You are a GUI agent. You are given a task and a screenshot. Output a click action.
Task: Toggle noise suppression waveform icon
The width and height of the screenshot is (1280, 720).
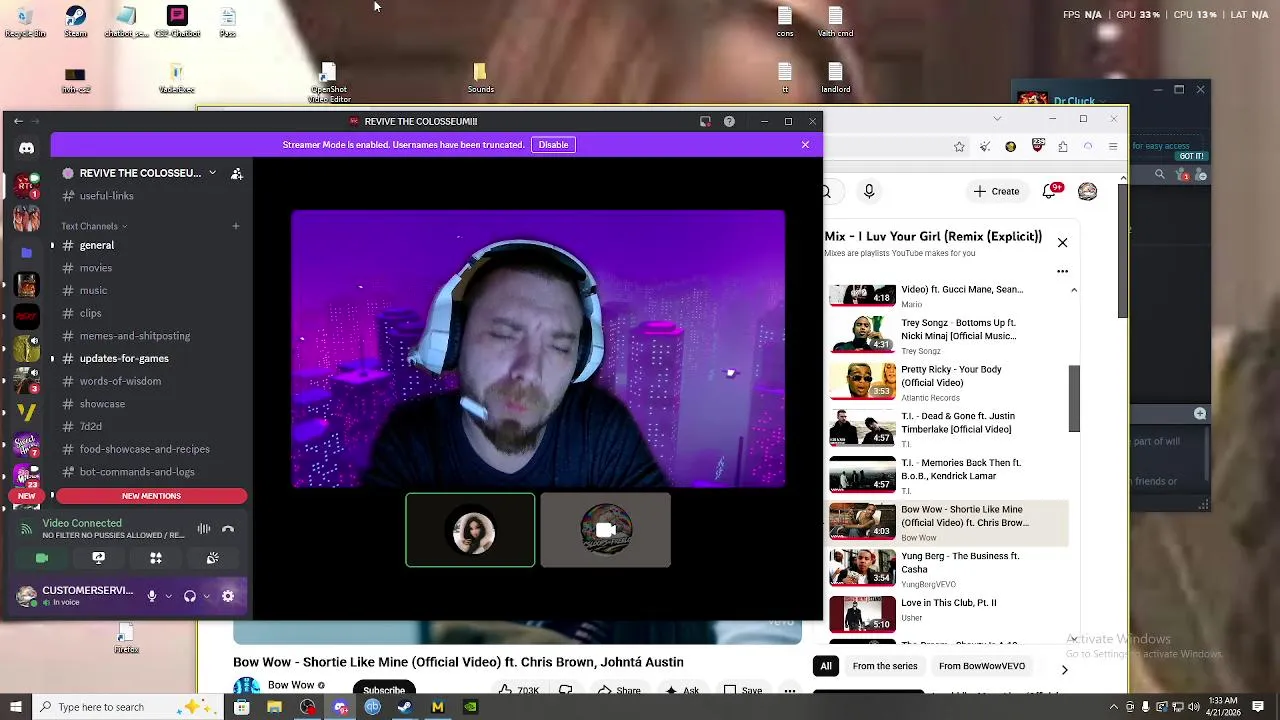click(x=204, y=529)
